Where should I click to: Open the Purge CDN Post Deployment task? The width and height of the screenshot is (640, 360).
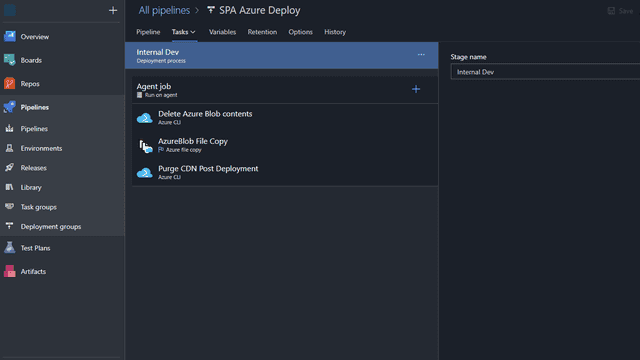pyautogui.click(x=285, y=172)
